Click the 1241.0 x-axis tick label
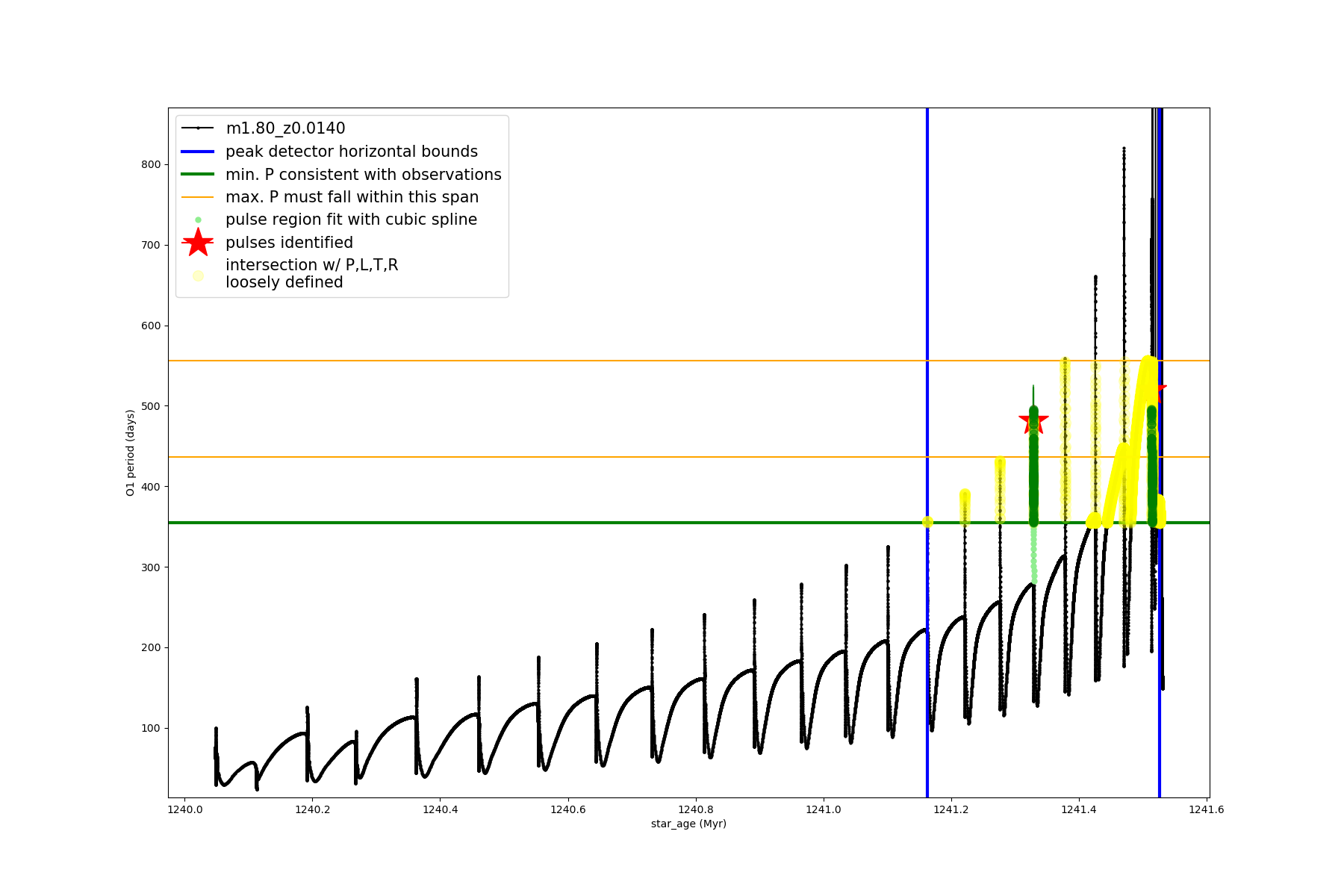Image resolution: width=1344 pixels, height=896 pixels. click(824, 809)
